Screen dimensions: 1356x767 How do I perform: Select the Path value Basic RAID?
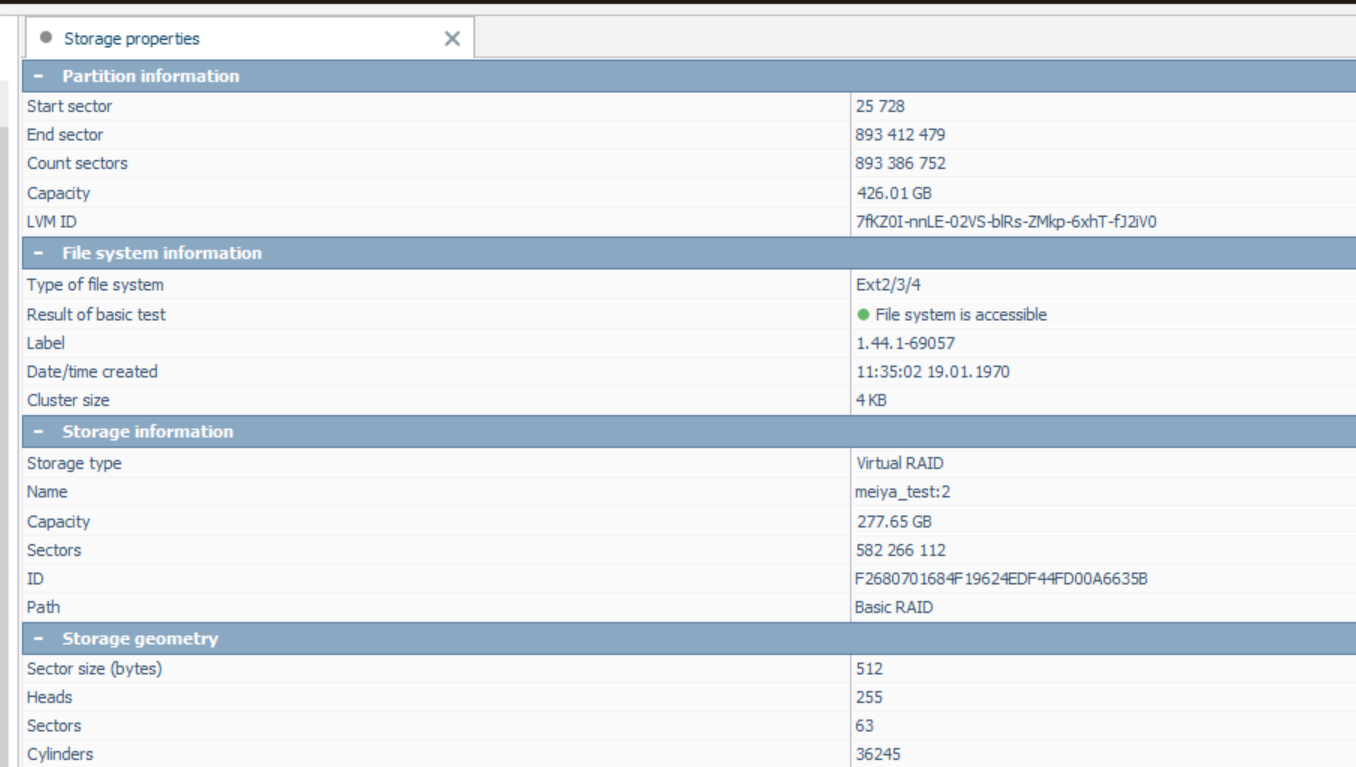point(894,607)
